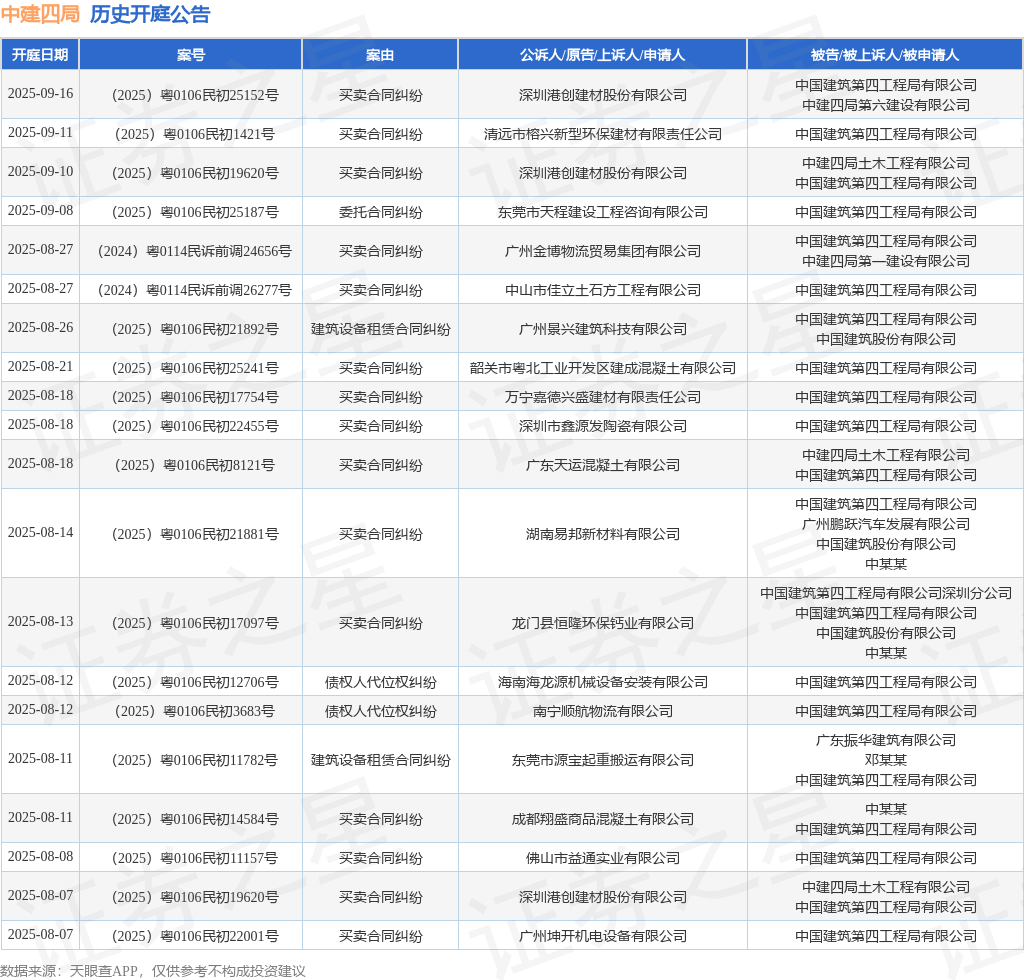Click date 2025-09-16
1024x980 pixels.
(40, 93)
